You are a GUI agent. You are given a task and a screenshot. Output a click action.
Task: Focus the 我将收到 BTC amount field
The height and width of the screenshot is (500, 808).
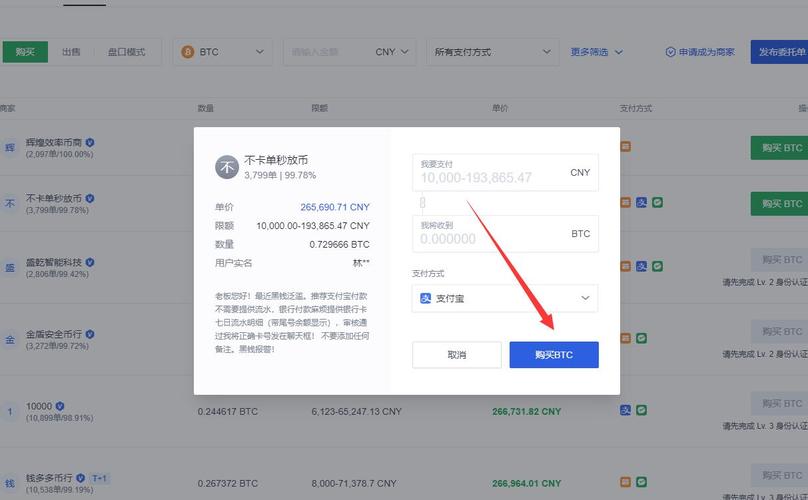pyautogui.click(x=505, y=234)
